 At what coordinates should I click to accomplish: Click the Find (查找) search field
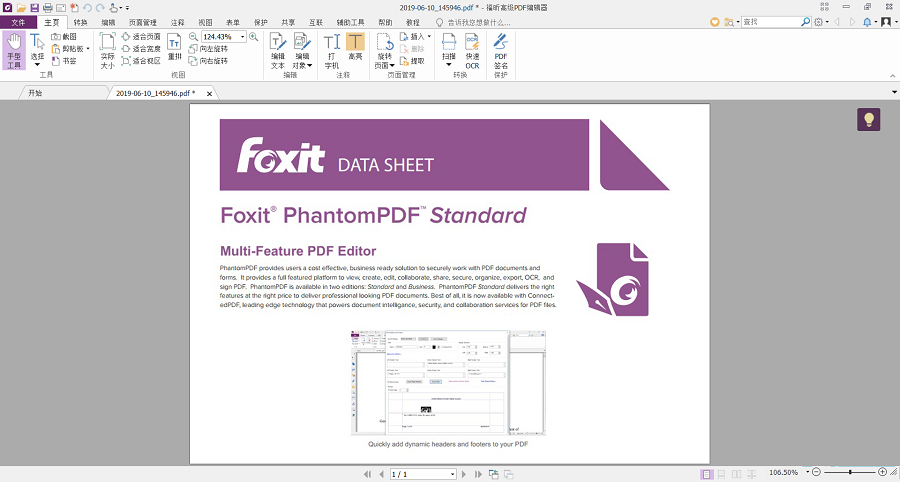(771, 22)
